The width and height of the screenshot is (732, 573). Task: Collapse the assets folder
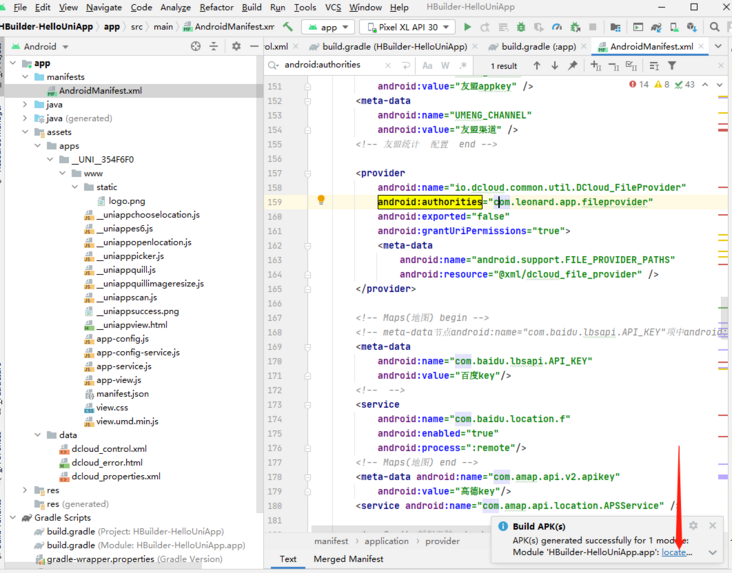(x=25, y=132)
